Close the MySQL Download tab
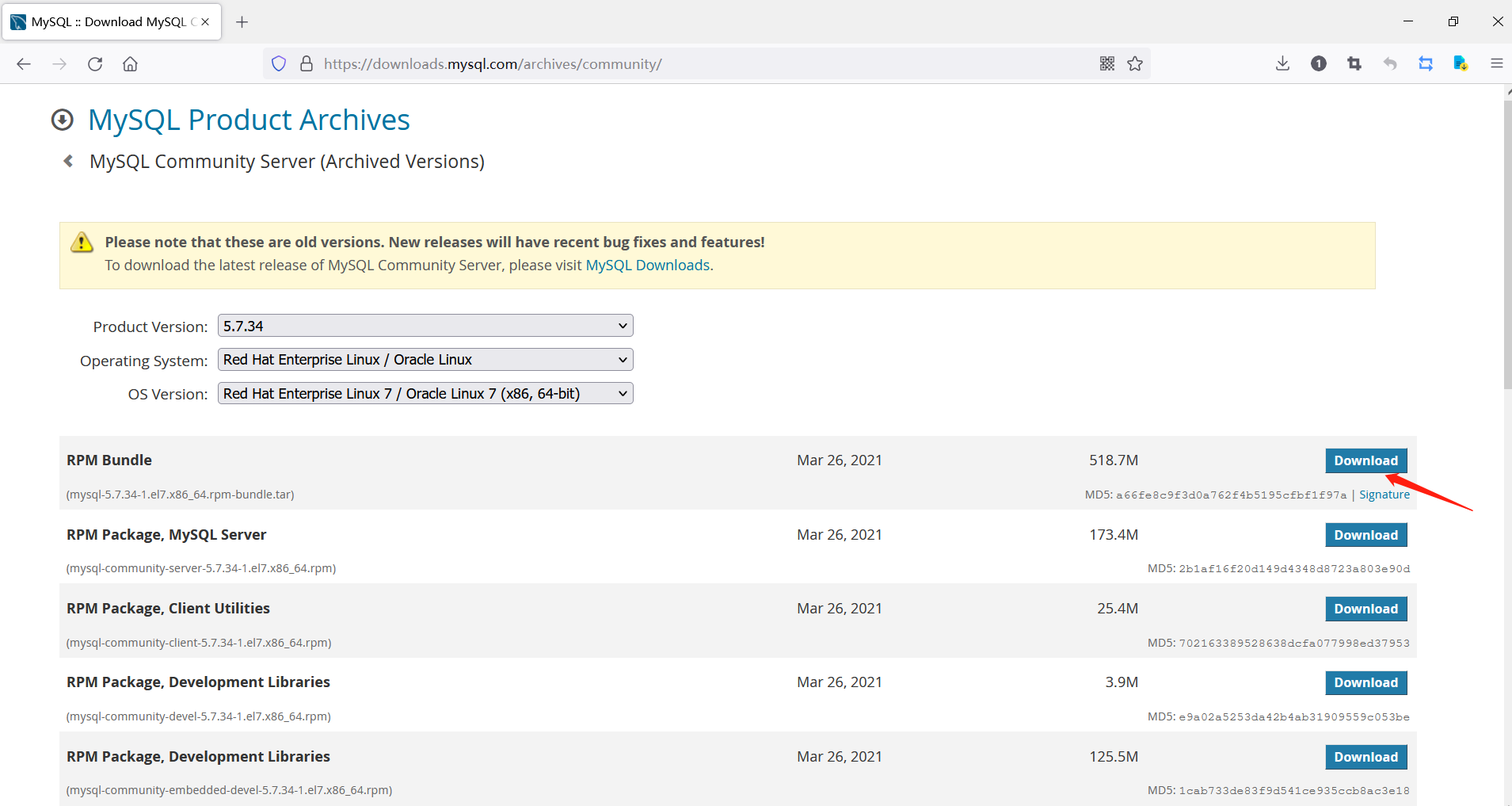Viewport: 1512px width, 806px height. coord(205,22)
